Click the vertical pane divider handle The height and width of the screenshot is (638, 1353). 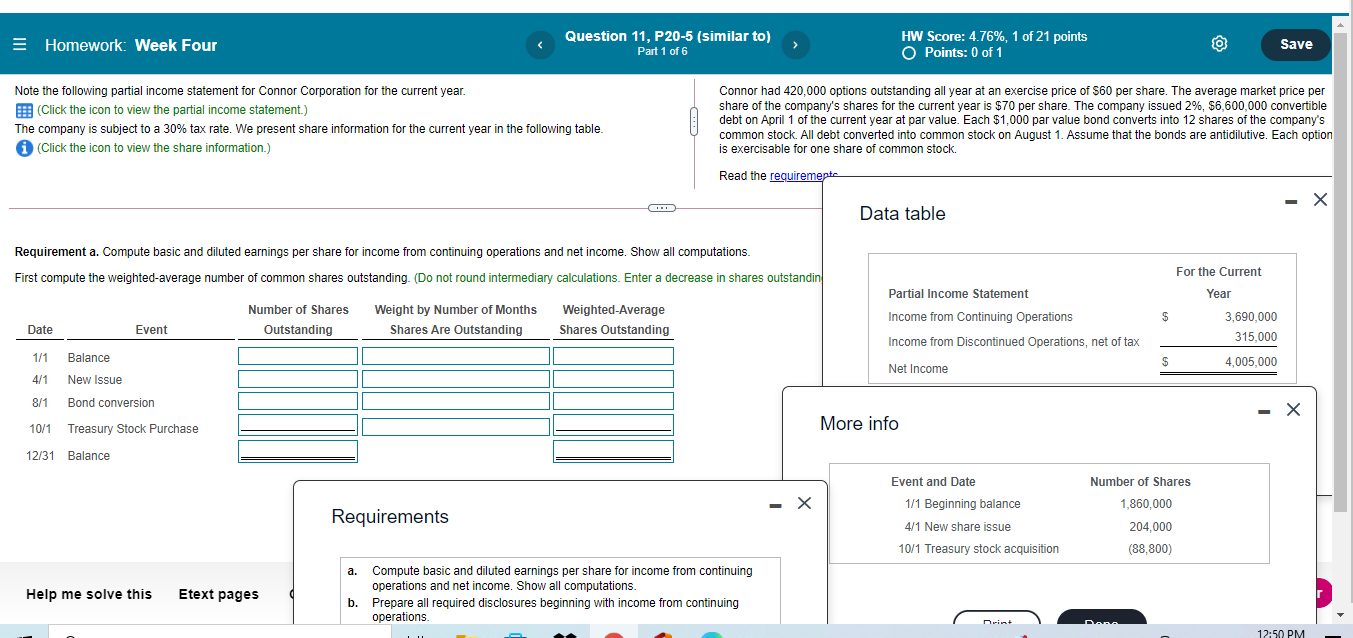pyautogui.click(x=694, y=121)
